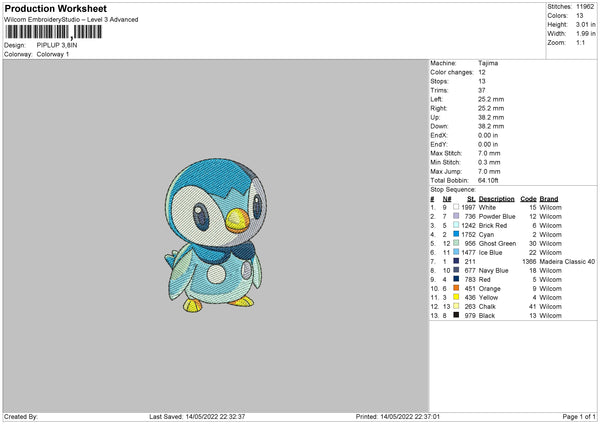Click the "Up:" measurement label
This screenshot has height=424, width=600.
coord(435,117)
